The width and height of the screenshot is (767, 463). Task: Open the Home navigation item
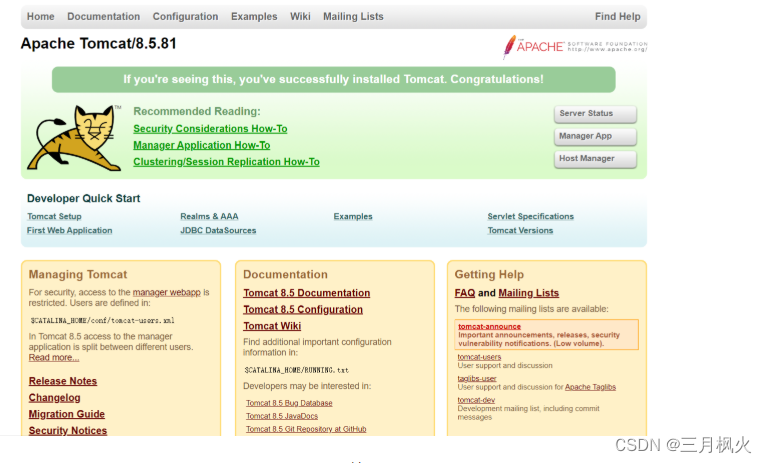click(x=41, y=17)
